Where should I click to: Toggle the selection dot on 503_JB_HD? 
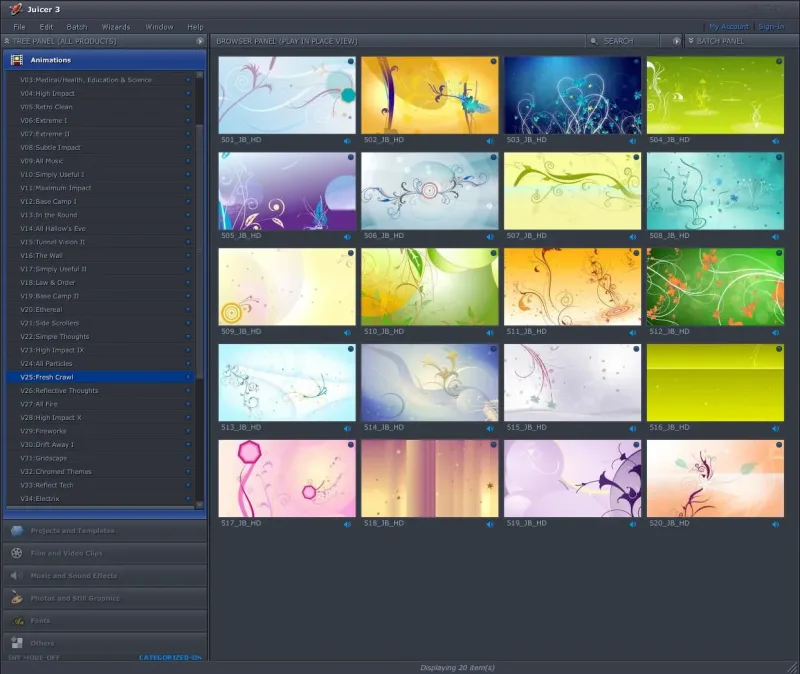(x=636, y=61)
